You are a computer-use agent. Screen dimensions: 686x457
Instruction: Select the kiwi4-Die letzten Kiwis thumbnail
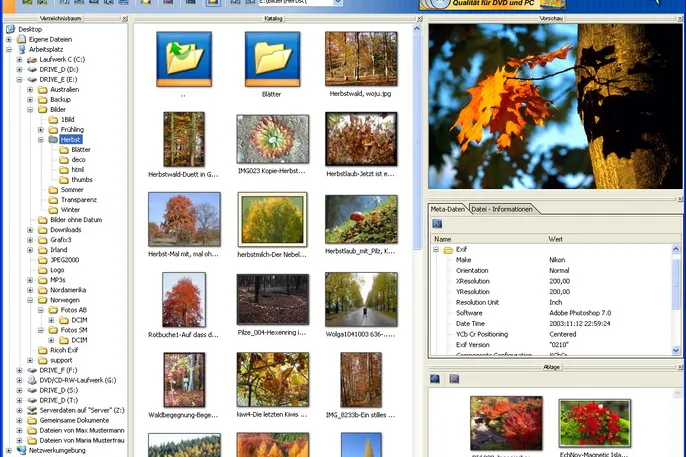point(272,380)
